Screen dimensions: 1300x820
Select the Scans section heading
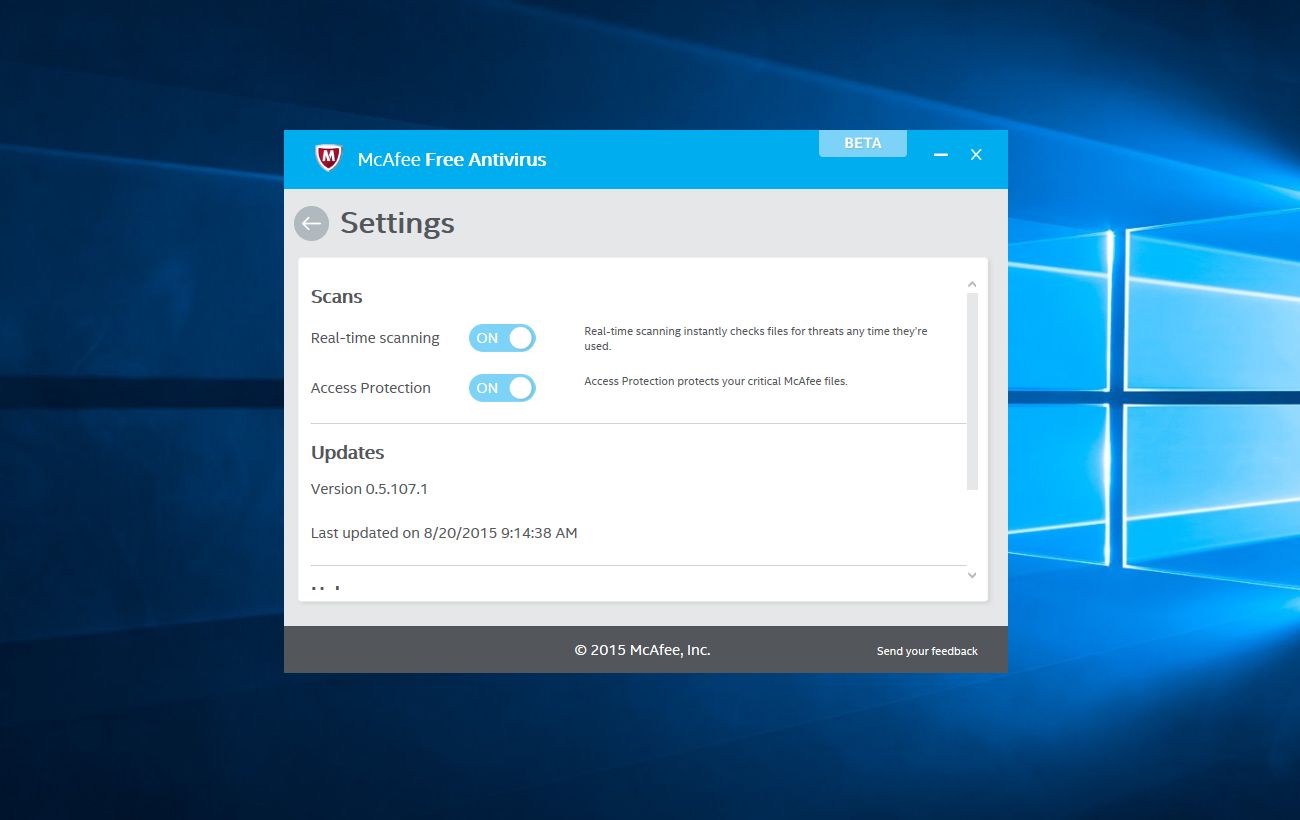336,297
